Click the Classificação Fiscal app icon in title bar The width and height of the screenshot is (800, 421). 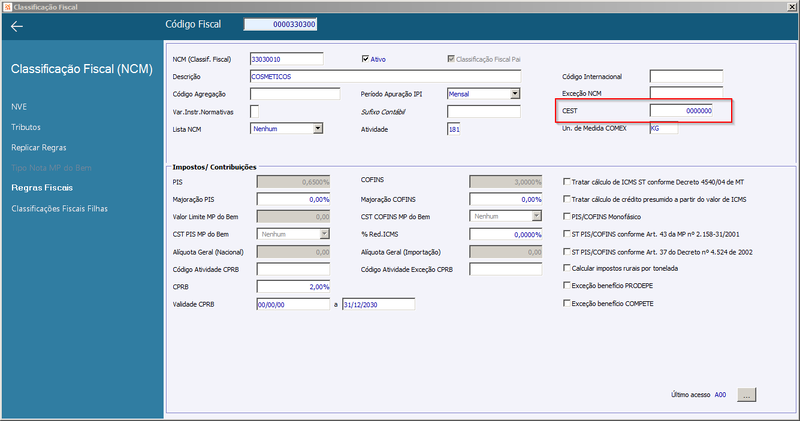(7, 7)
